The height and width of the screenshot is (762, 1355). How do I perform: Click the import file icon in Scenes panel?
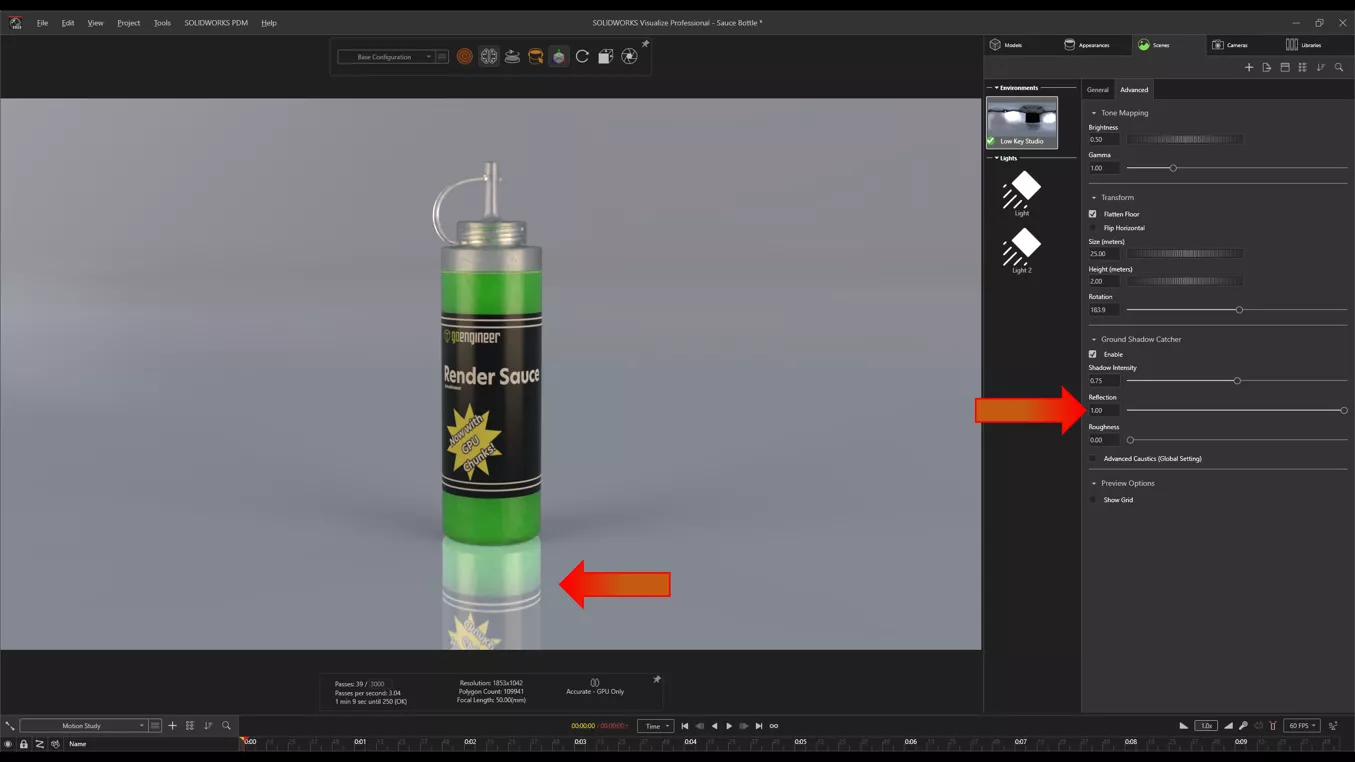click(1267, 68)
